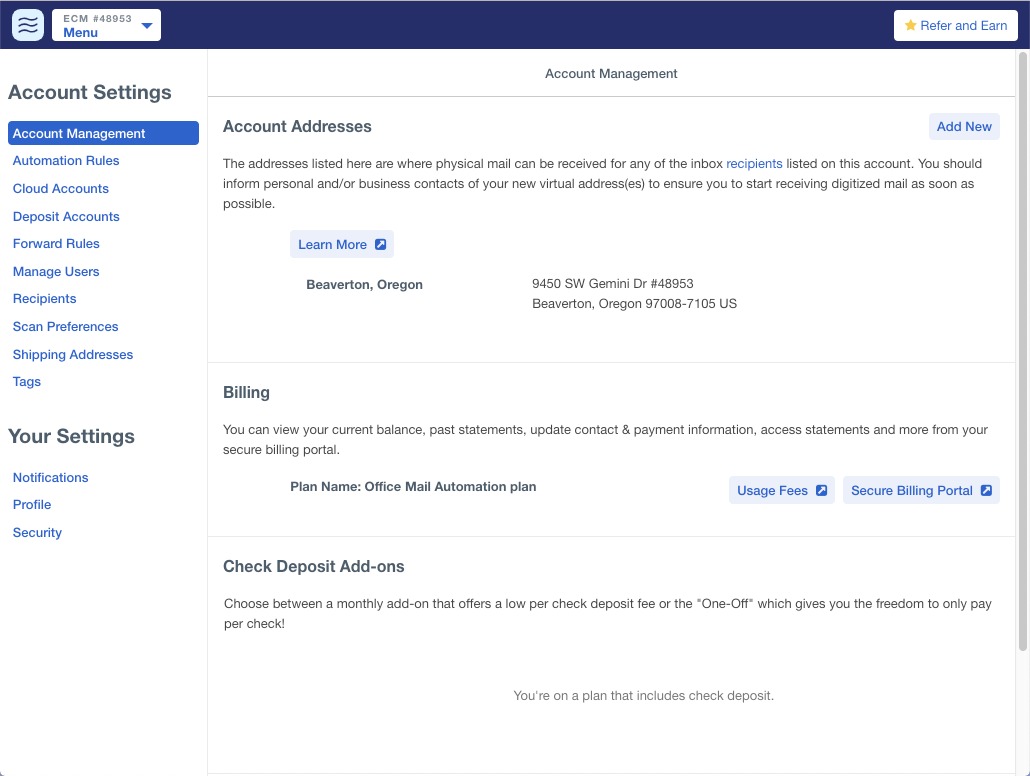The image size is (1030, 776).
Task: Go to Profile settings
Action: click(x=32, y=505)
